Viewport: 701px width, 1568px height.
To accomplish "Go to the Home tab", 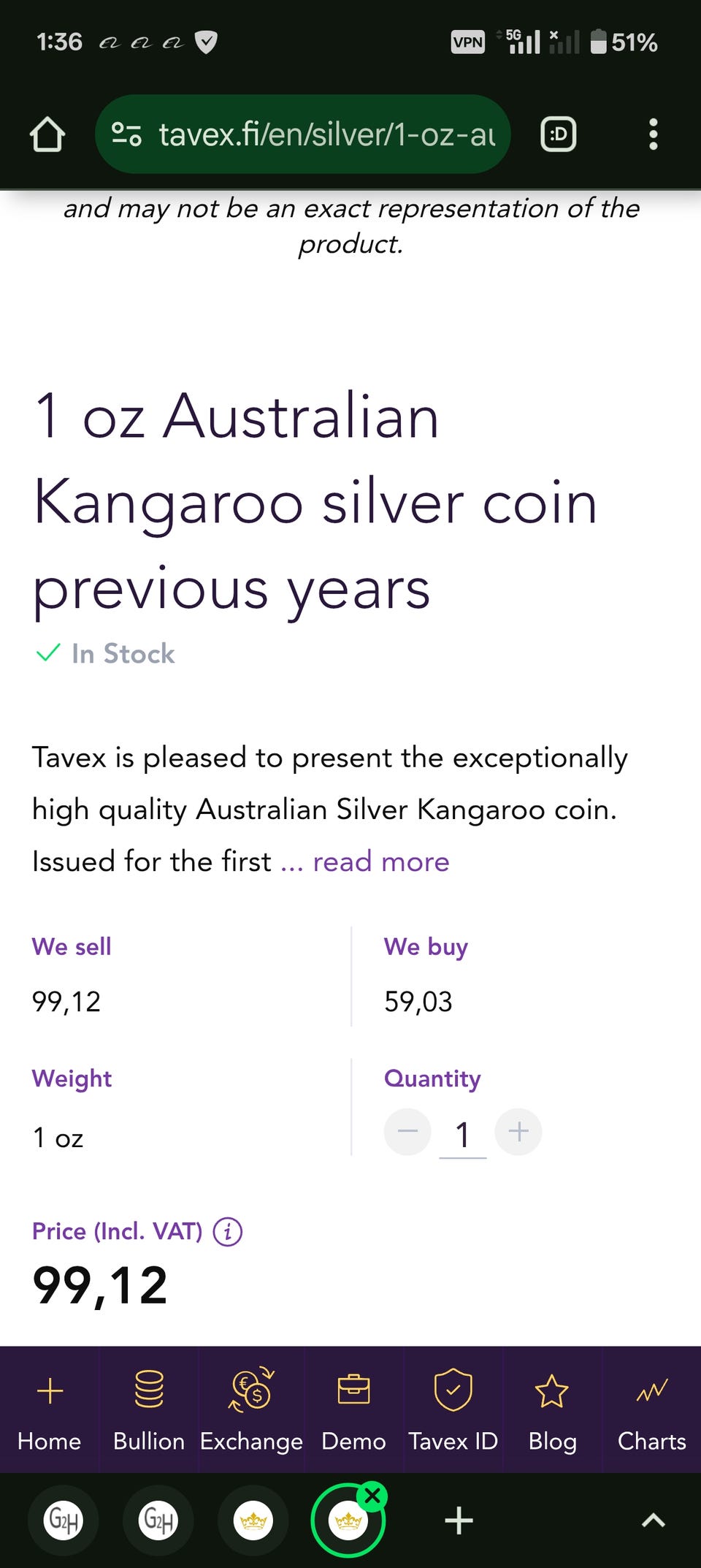I will [x=50, y=1409].
